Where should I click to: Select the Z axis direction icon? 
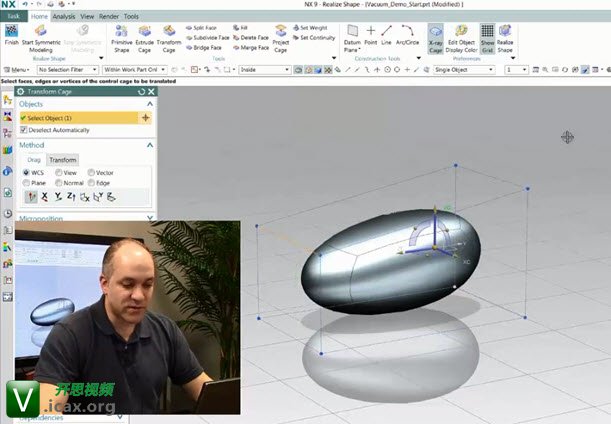click(71, 197)
